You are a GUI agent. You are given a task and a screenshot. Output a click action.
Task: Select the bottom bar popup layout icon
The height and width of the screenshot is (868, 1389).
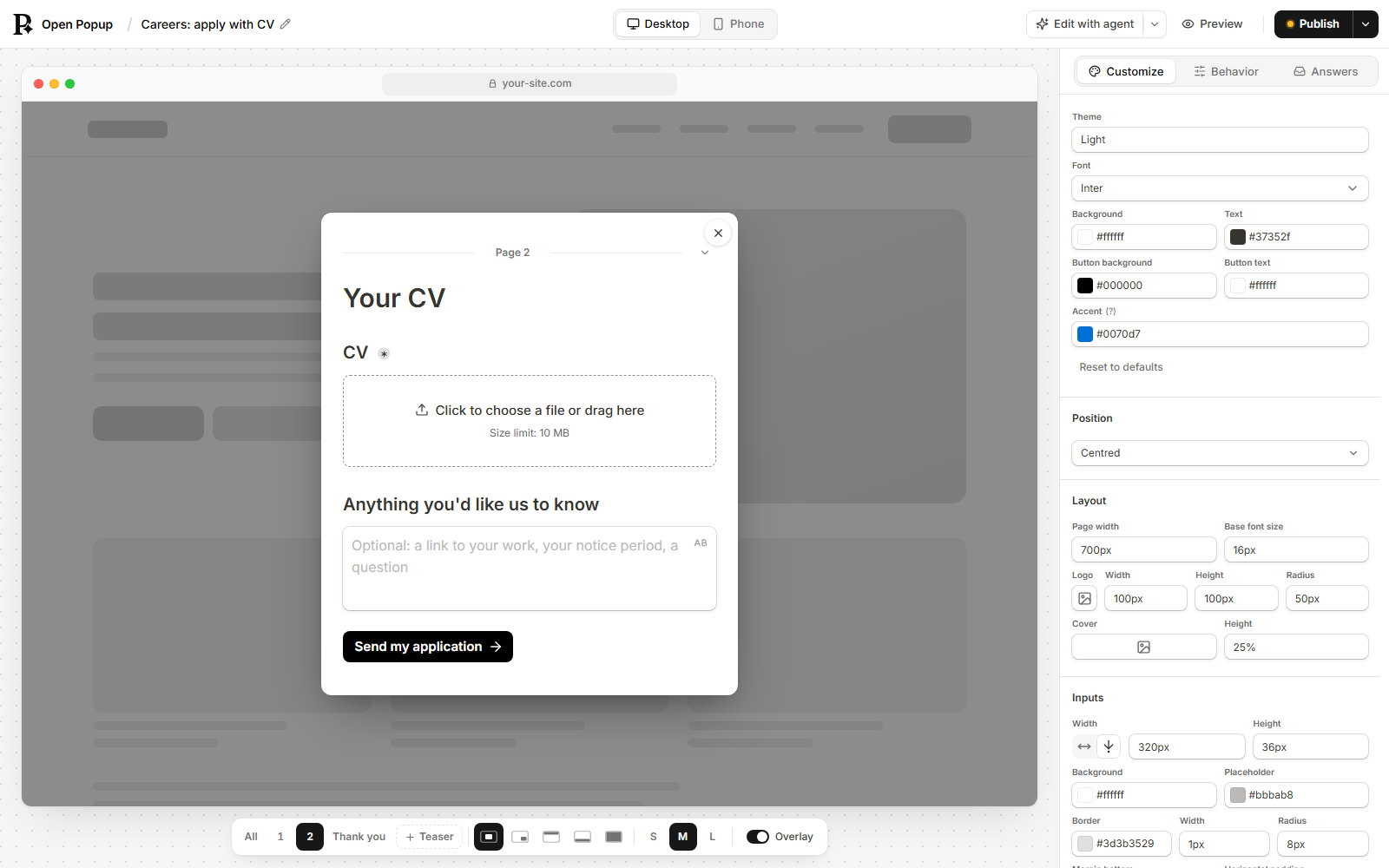583,837
